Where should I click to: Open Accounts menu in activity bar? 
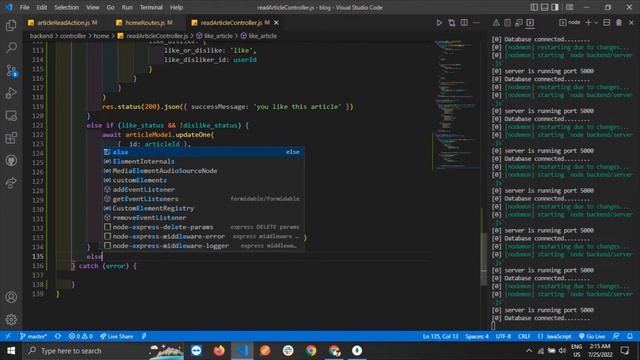[11, 297]
